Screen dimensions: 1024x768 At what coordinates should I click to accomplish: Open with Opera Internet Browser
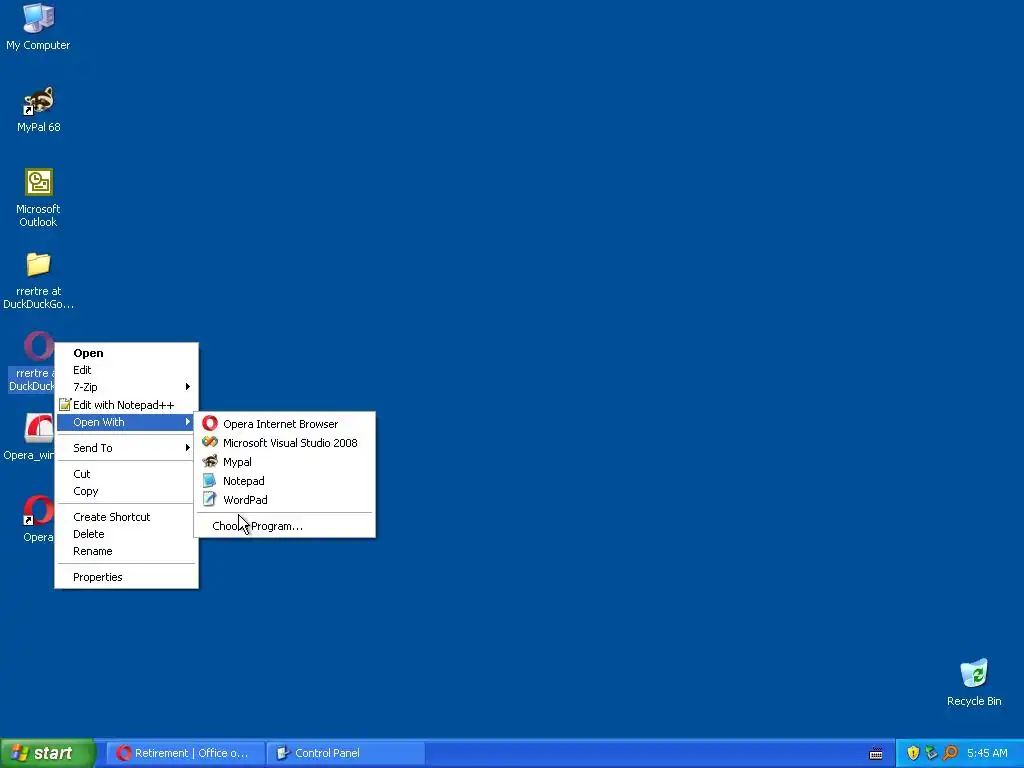coord(285,424)
